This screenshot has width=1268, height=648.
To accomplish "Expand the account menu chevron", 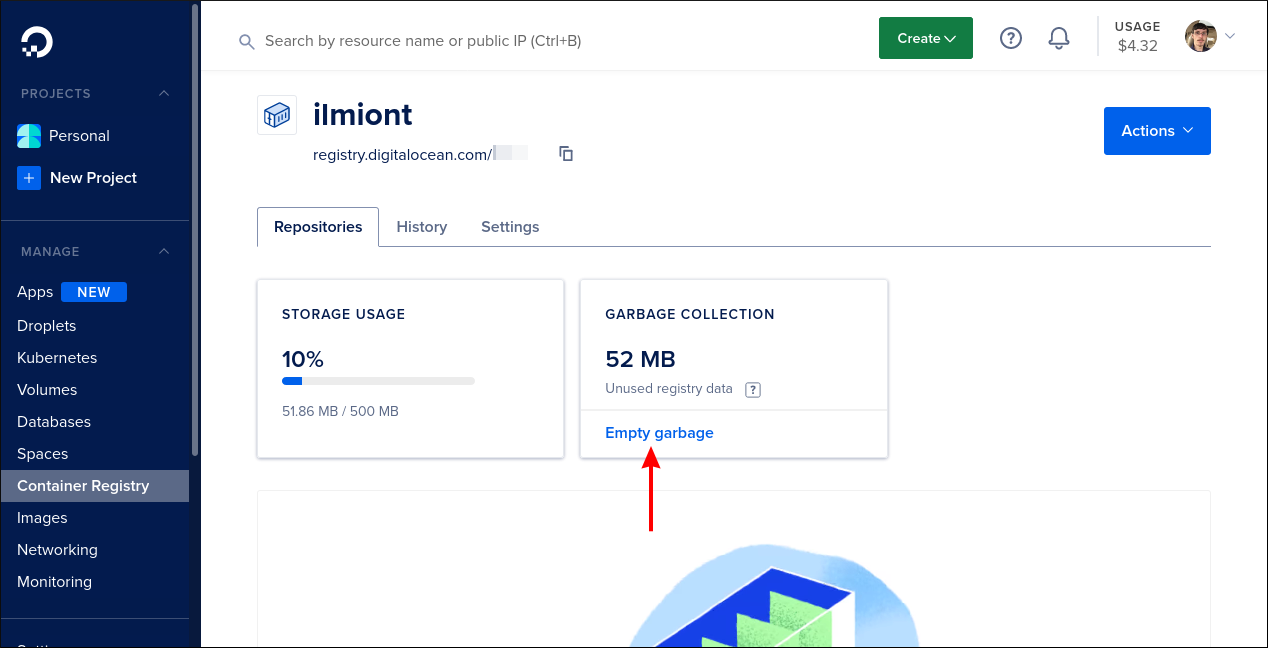I will 1230,37.
